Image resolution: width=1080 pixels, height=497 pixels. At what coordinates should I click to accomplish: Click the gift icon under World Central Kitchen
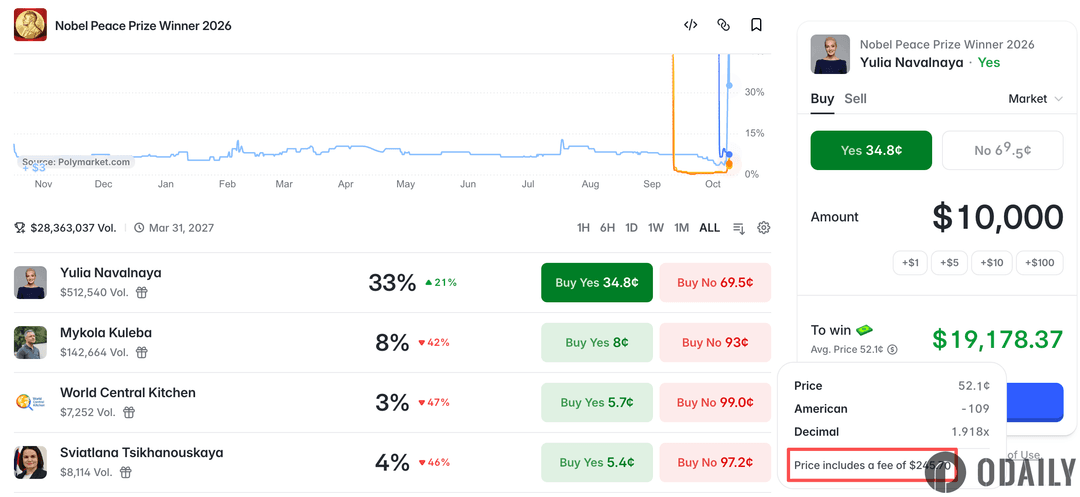pos(129,412)
